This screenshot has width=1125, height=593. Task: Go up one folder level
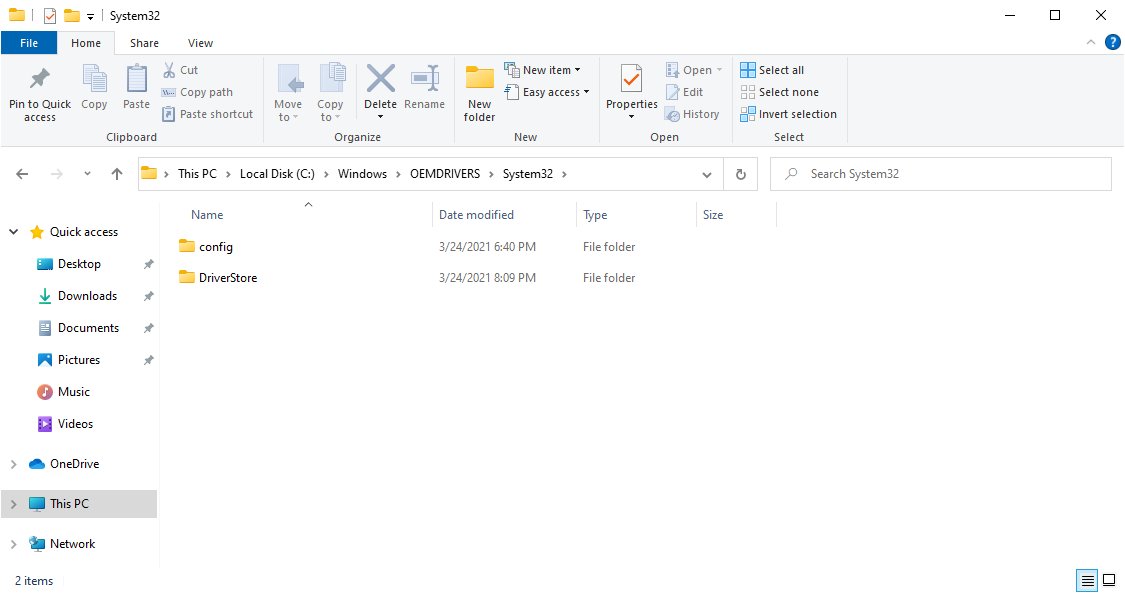(x=117, y=174)
